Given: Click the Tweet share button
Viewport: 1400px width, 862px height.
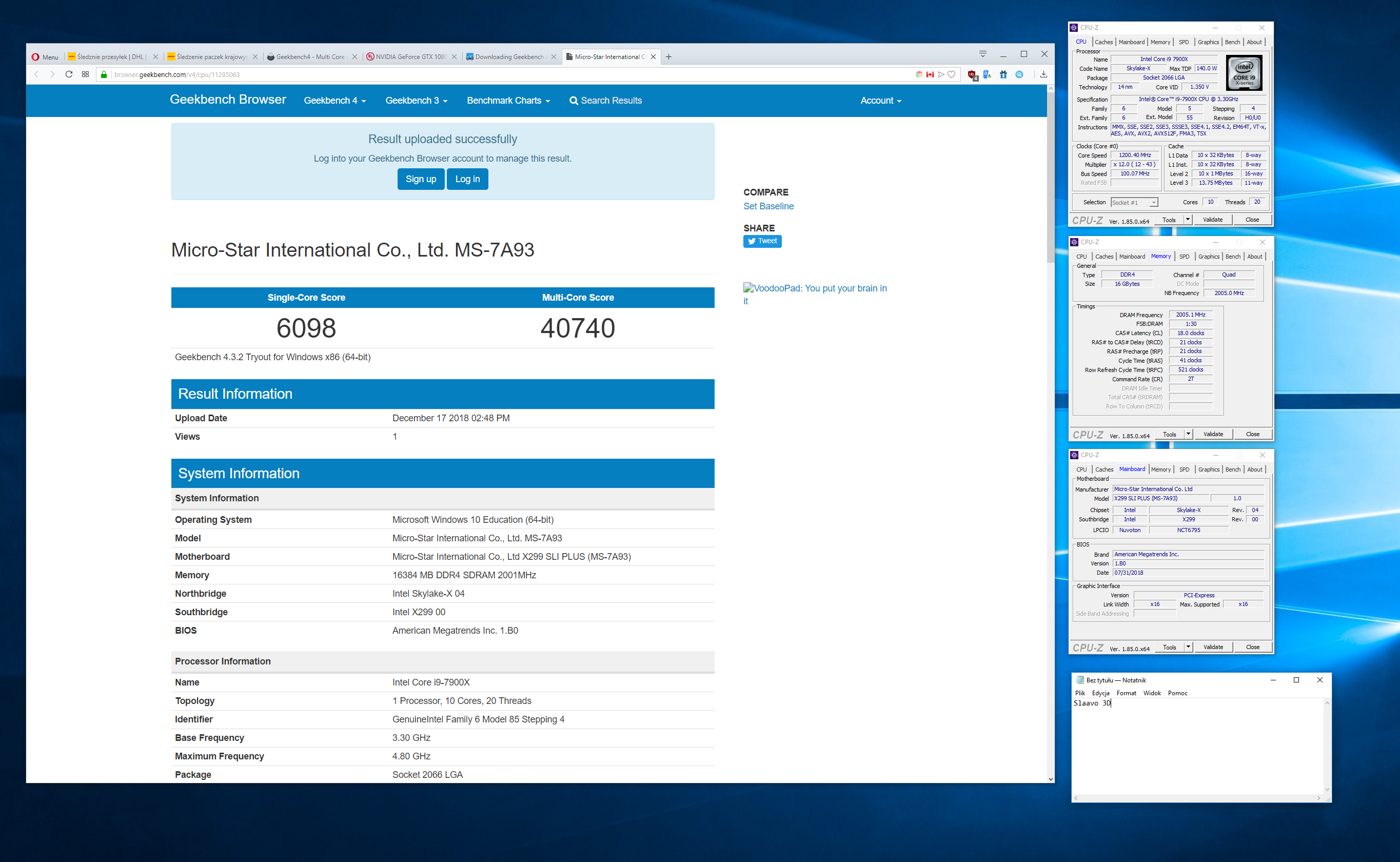Looking at the screenshot, I should [x=762, y=241].
